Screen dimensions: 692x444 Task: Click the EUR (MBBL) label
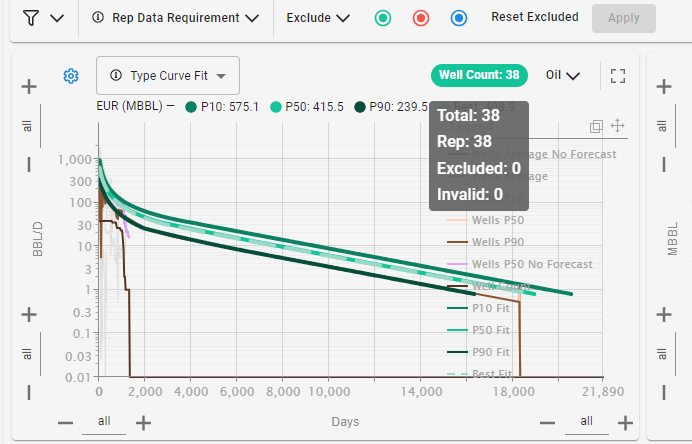(129, 106)
